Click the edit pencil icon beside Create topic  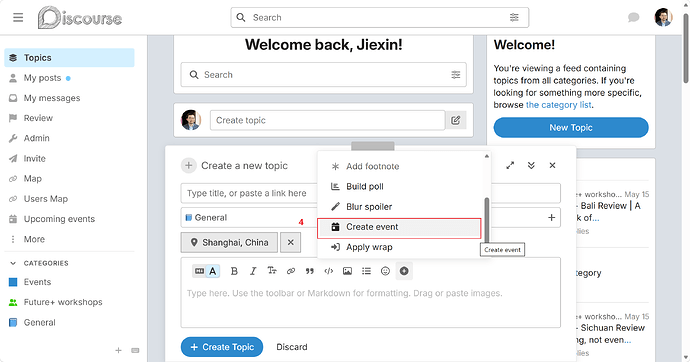pos(455,120)
